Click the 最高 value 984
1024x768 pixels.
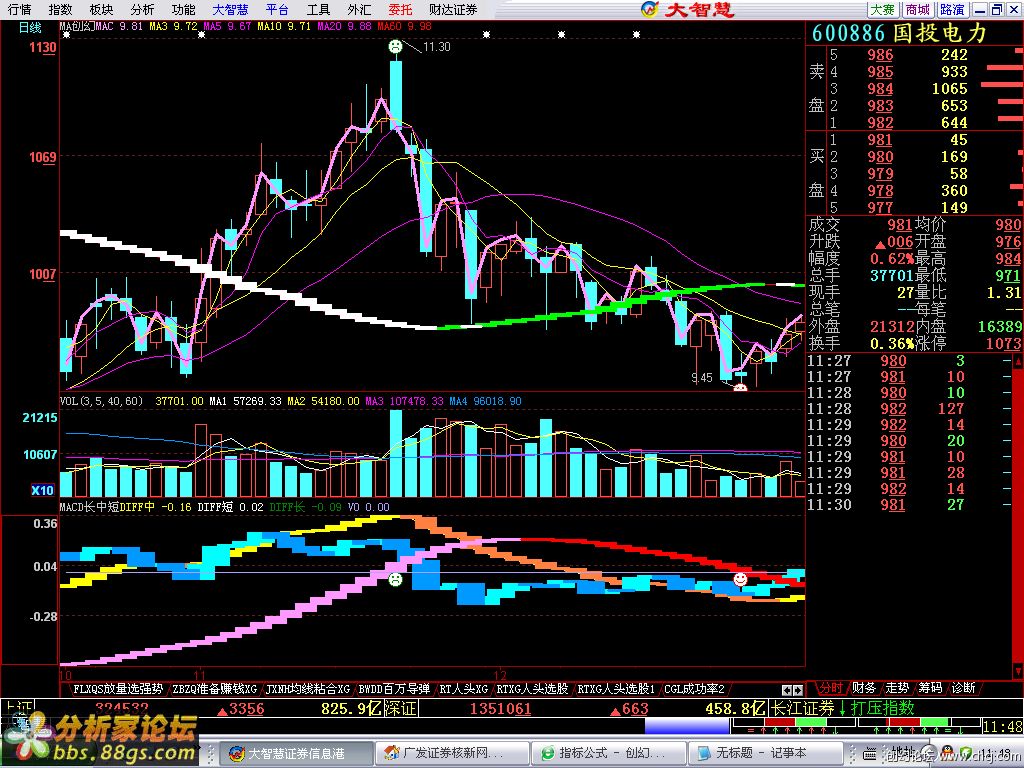coord(1008,259)
